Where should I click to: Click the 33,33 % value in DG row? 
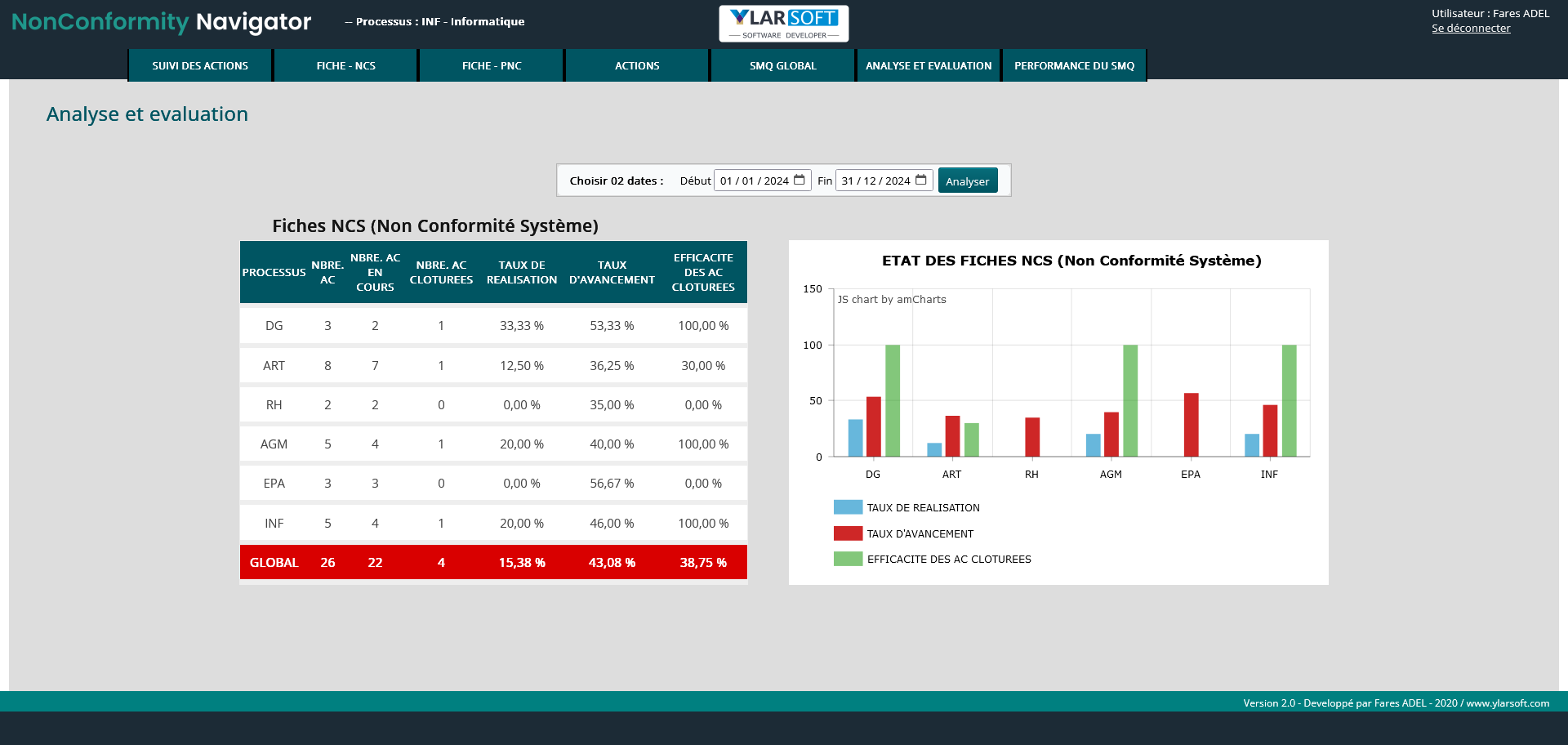(522, 326)
